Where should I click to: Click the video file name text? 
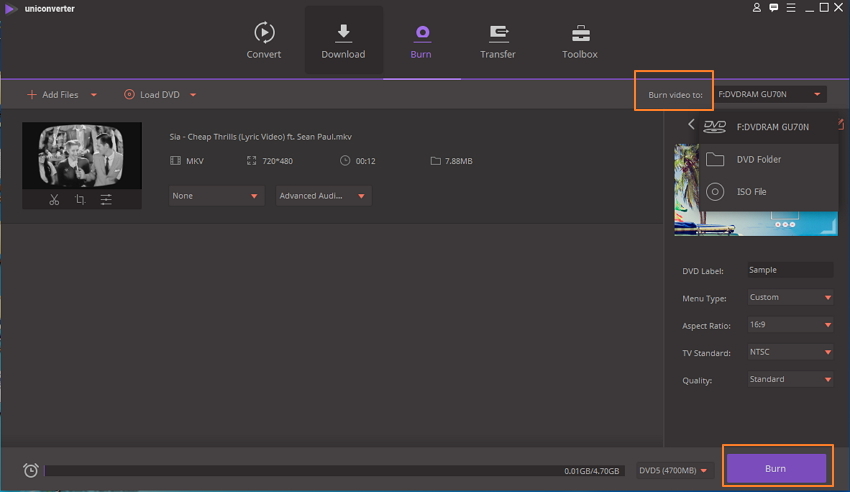pyautogui.click(x=260, y=137)
